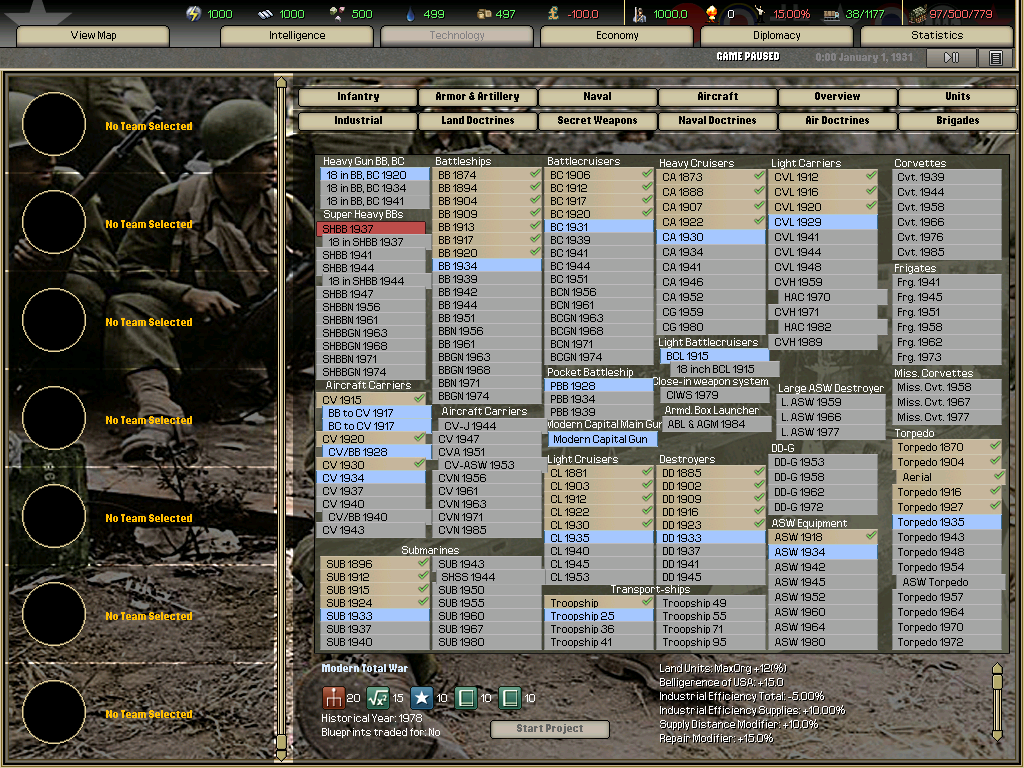Click the manpower icon showing 38/1177

tap(832, 14)
